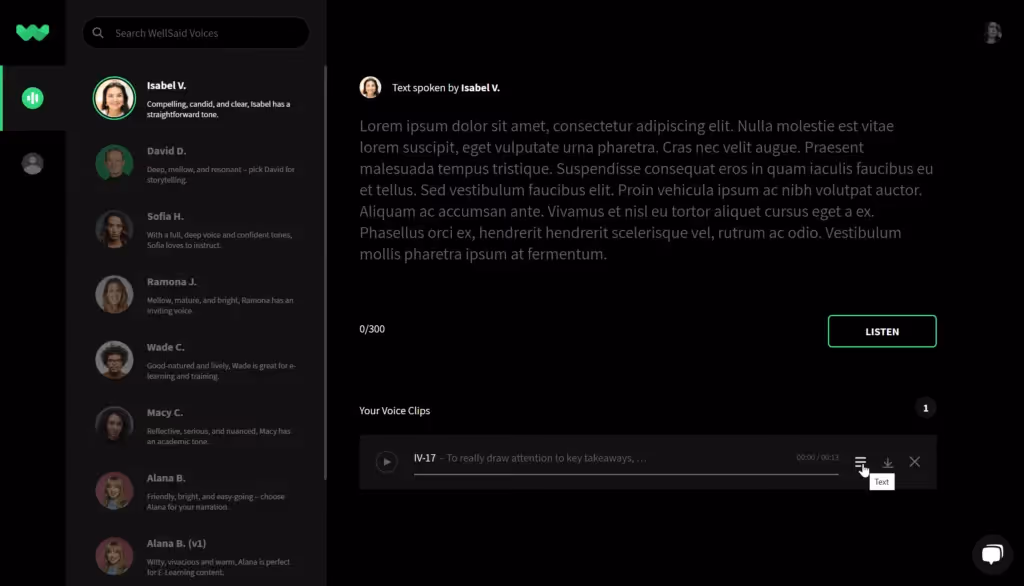Viewport: 1024px width, 586px height.
Task: Click the "Your Voice Clips" heading
Action: [394, 411]
